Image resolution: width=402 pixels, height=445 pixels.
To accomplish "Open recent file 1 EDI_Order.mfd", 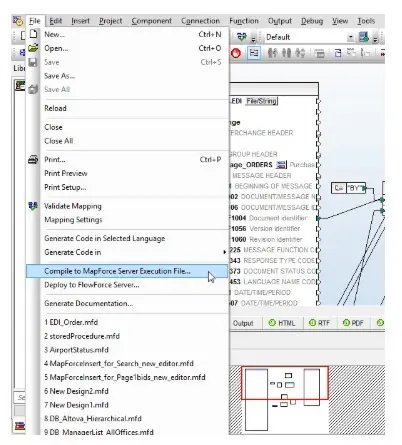I will pos(71,322).
